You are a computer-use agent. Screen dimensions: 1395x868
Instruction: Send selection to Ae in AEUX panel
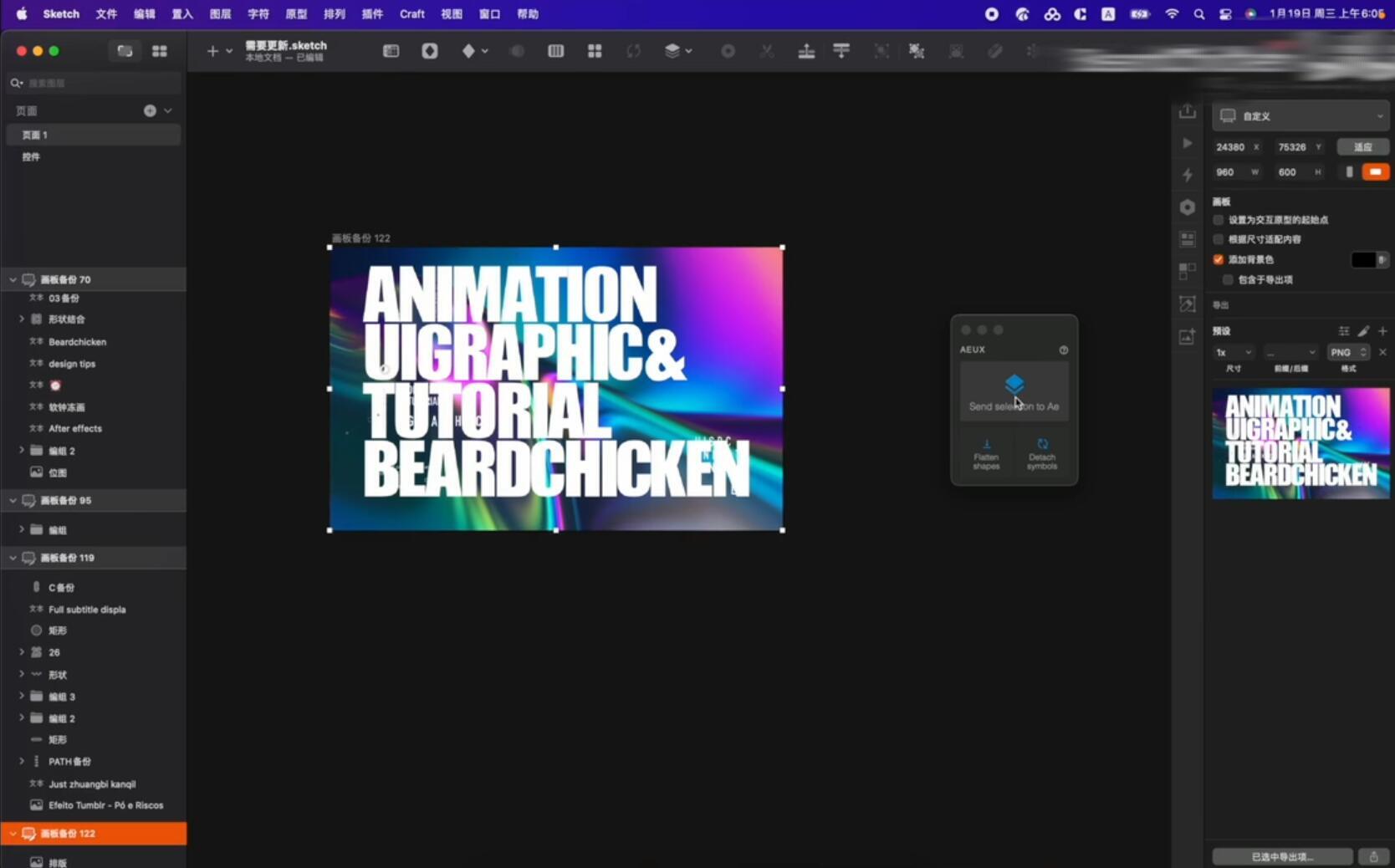pyautogui.click(x=1014, y=391)
